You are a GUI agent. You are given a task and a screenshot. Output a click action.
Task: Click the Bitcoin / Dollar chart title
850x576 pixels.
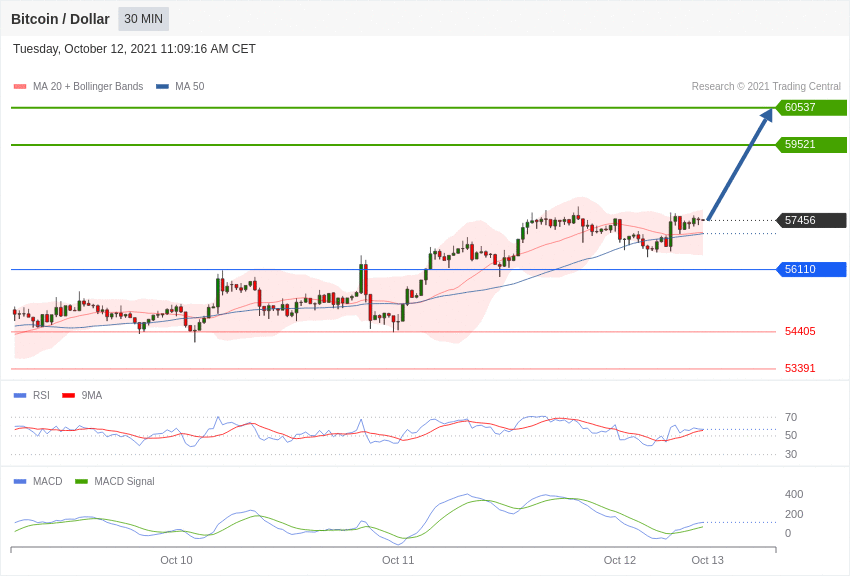click(x=60, y=19)
